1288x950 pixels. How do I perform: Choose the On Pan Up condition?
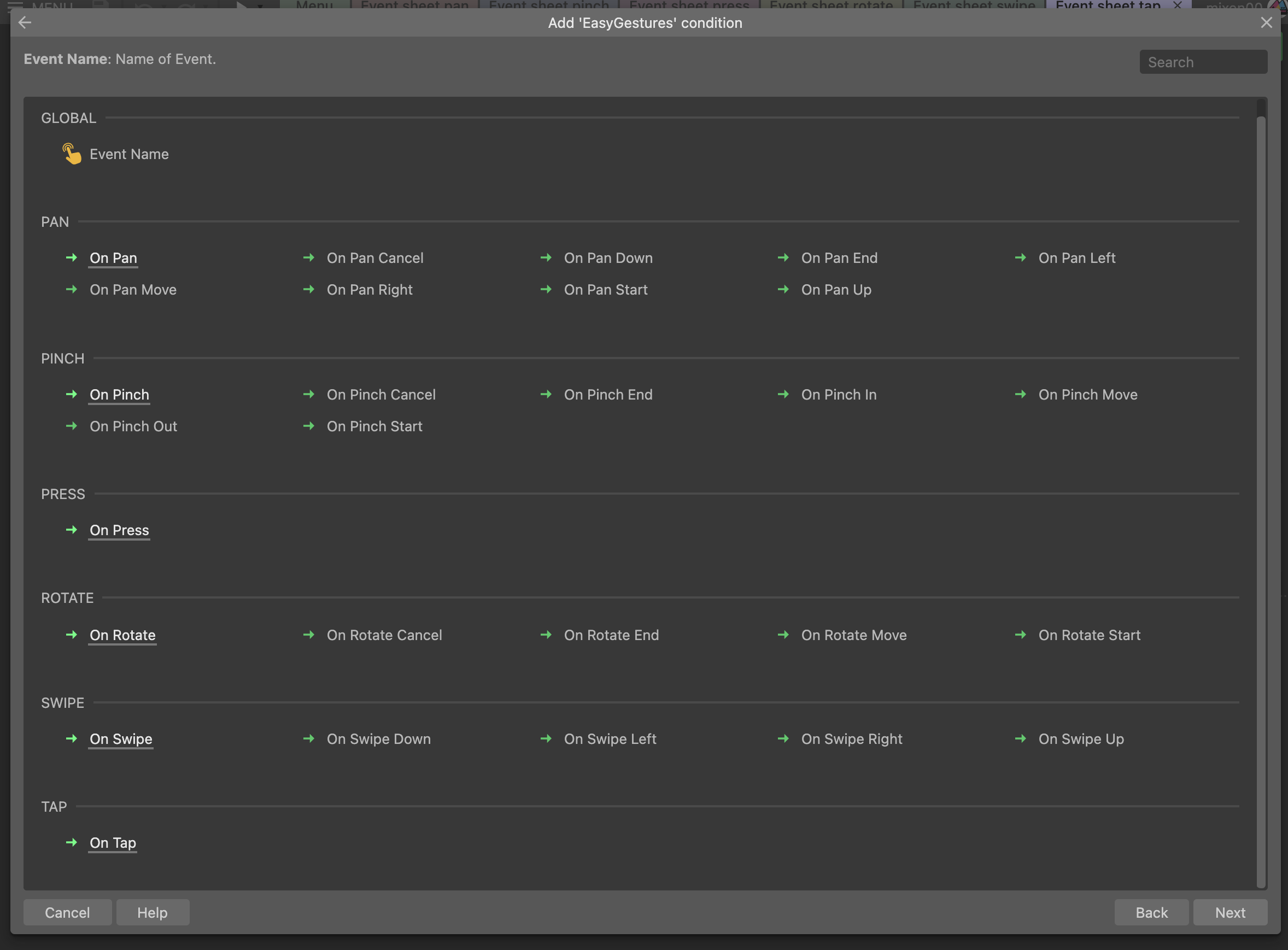(836, 290)
